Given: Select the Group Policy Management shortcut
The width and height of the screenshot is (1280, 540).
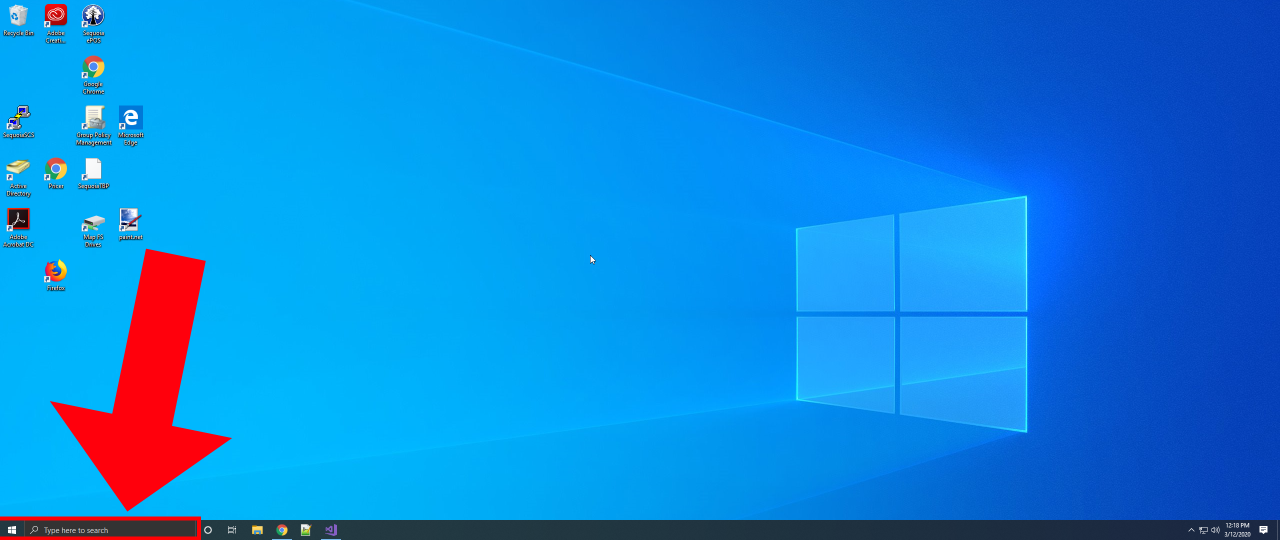Looking at the screenshot, I should [x=93, y=119].
